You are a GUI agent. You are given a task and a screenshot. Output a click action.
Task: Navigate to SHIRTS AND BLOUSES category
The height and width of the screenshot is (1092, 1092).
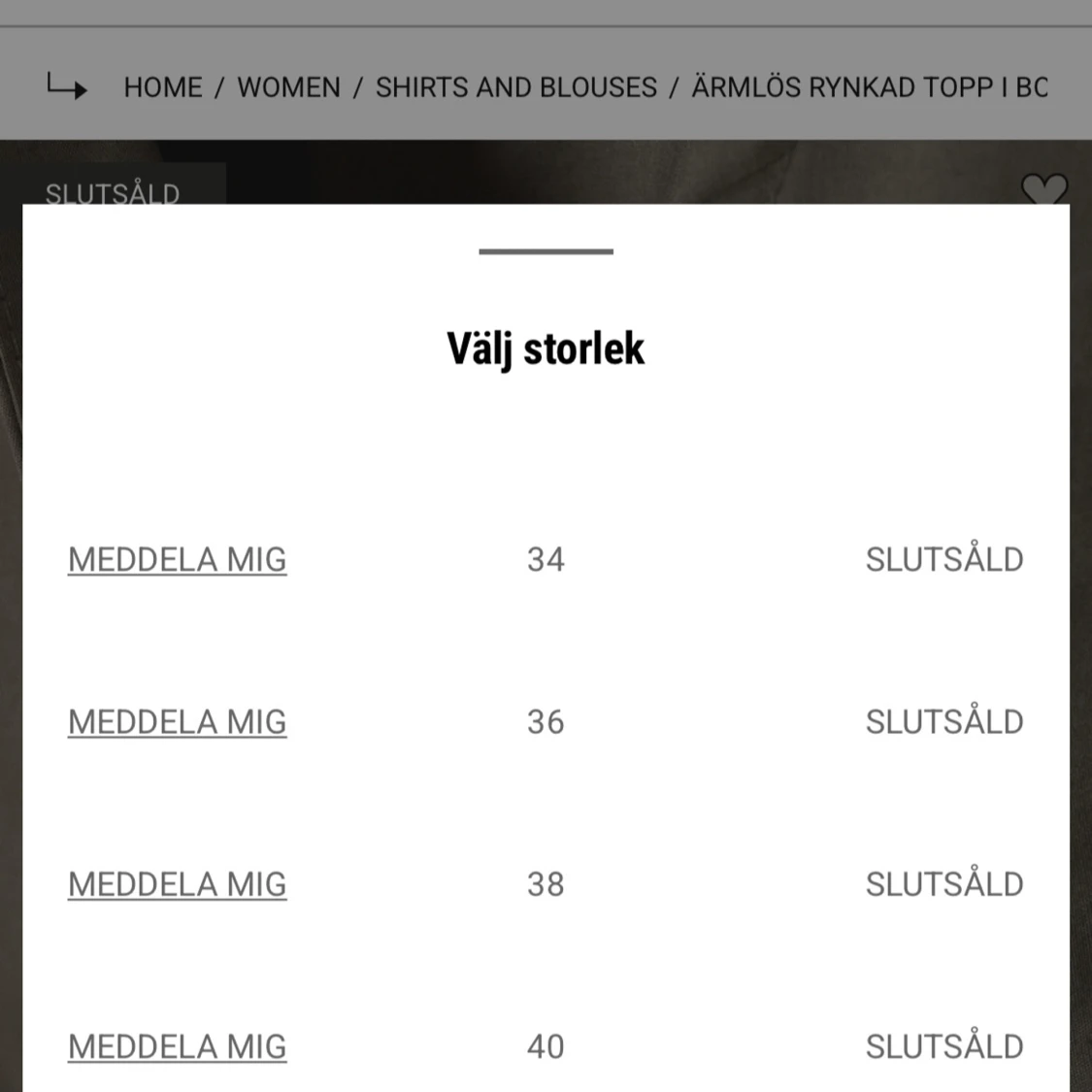pyautogui.click(x=516, y=87)
